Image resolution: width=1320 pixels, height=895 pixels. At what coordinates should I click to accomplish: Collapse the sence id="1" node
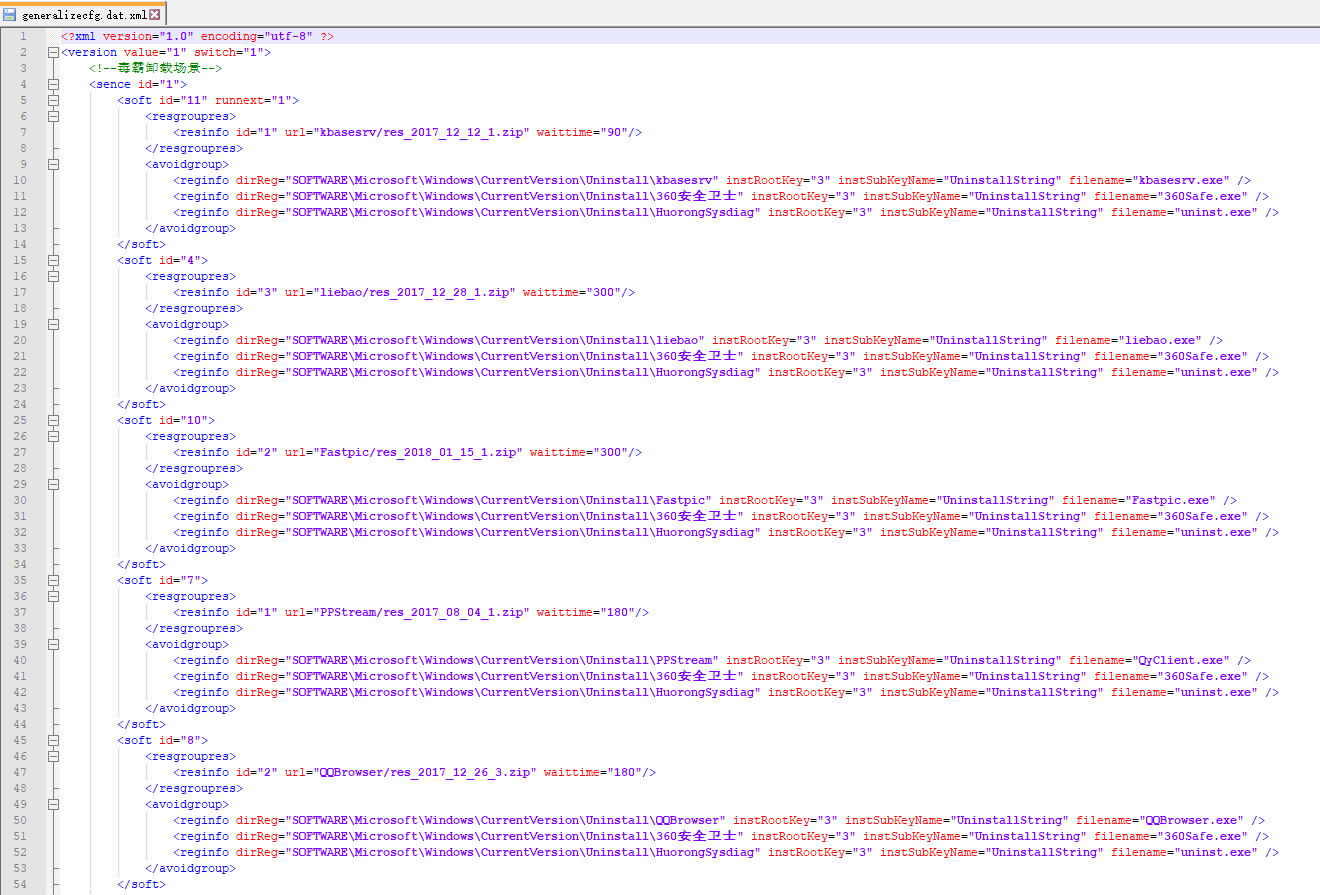52,84
